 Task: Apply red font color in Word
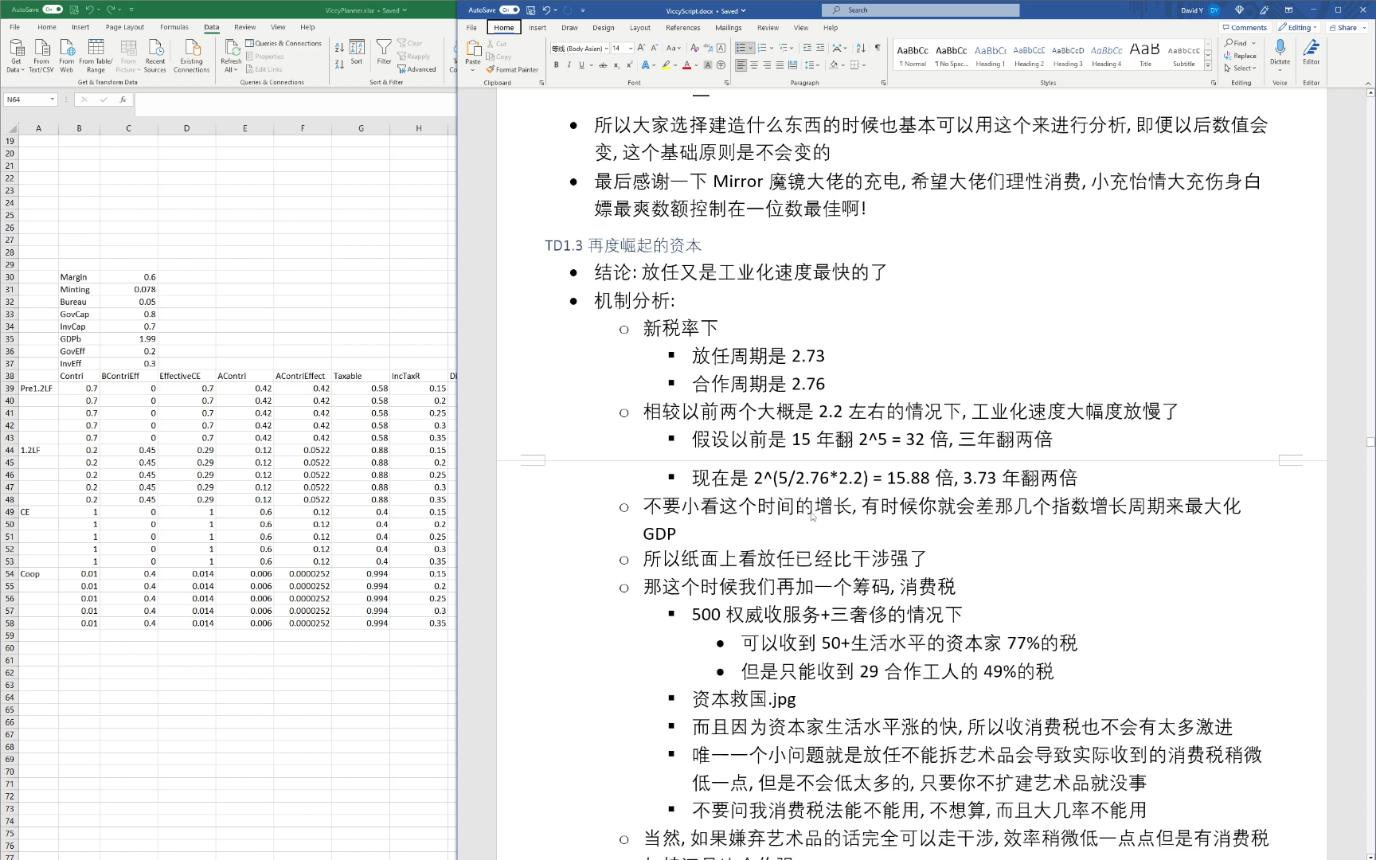[x=686, y=65]
